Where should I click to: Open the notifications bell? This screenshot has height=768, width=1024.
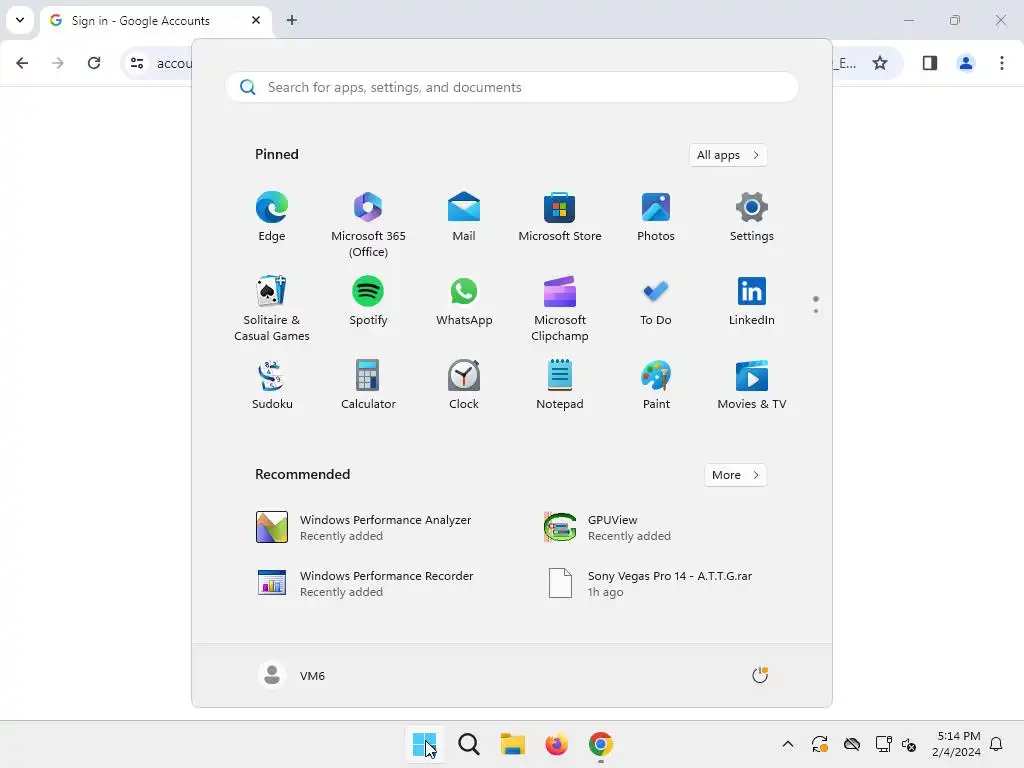[x=996, y=744]
